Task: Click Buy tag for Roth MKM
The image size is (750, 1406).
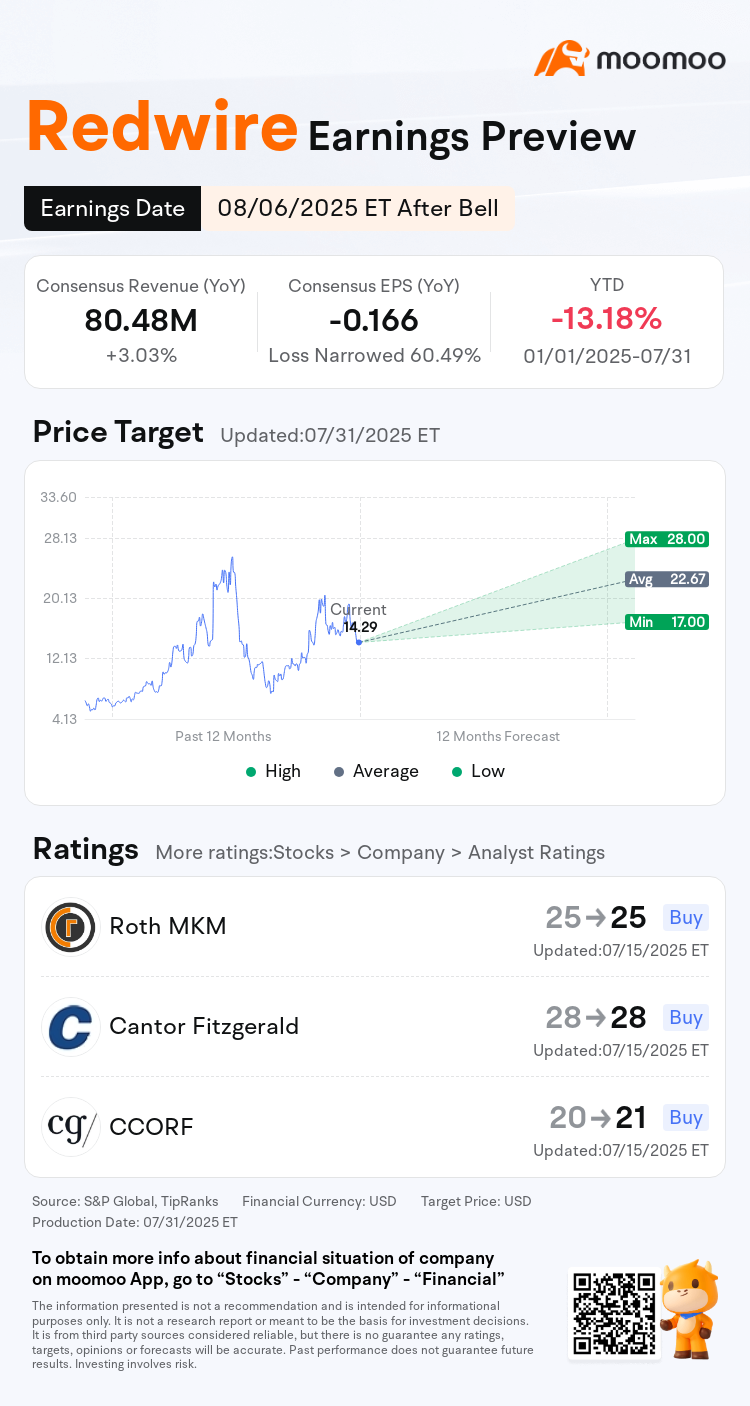Action: coord(686,917)
